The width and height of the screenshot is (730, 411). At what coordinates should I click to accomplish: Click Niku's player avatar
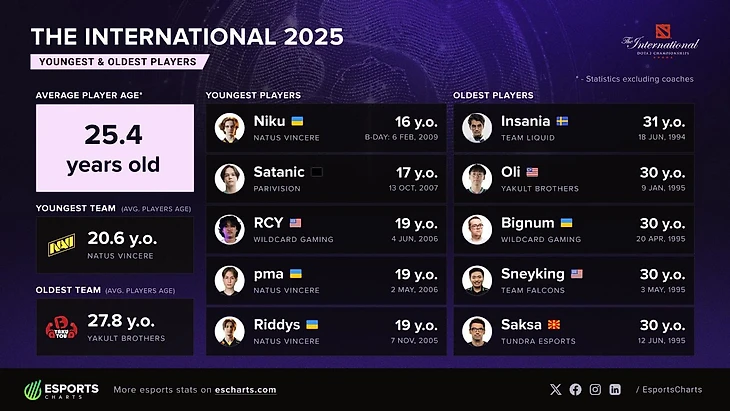click(231, 127)
